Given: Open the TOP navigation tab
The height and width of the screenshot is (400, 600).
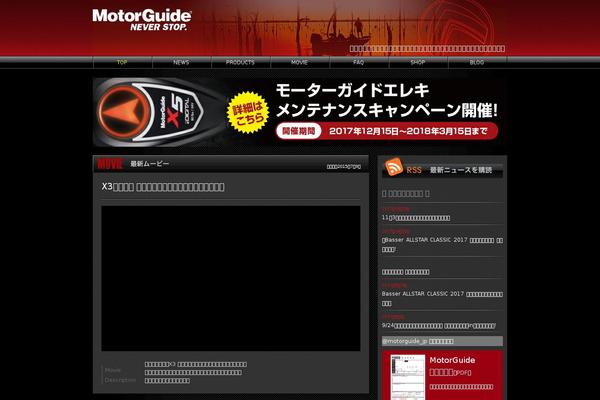Looking at the screenshot, I should click(122, 62).
